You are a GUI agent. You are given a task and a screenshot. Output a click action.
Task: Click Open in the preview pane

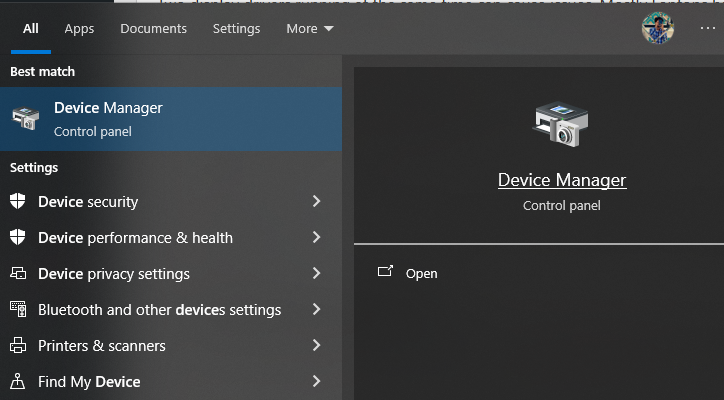coord(421,273)
